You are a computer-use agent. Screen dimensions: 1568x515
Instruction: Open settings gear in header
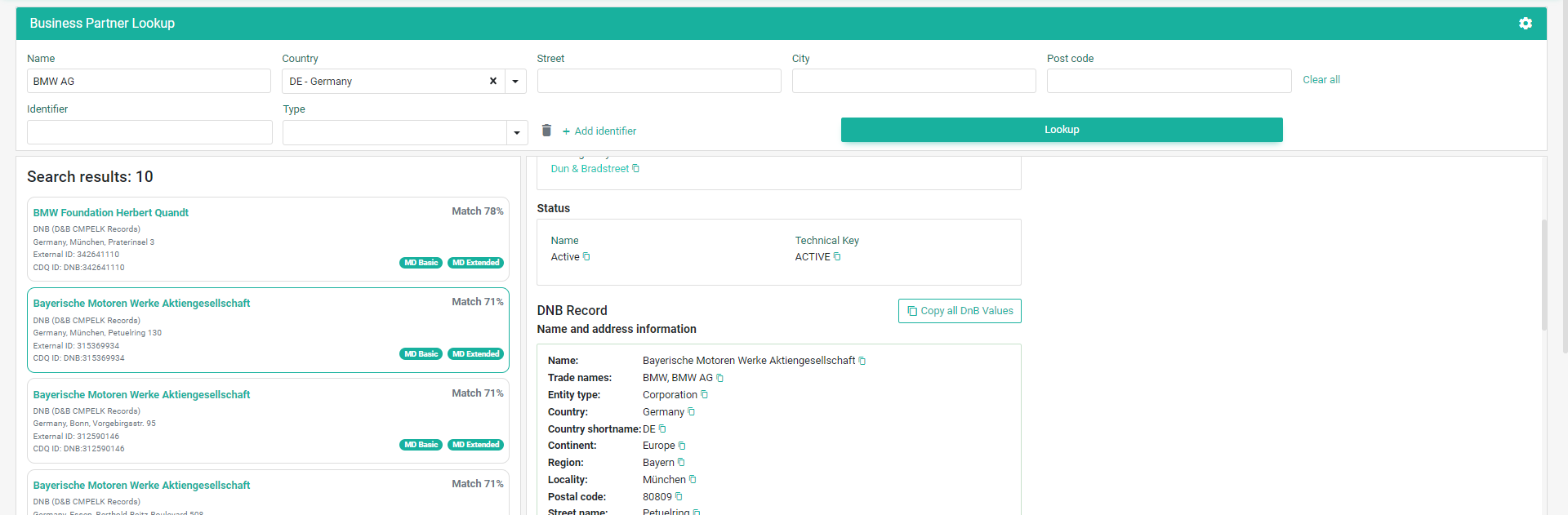(x=1525, y=24)
